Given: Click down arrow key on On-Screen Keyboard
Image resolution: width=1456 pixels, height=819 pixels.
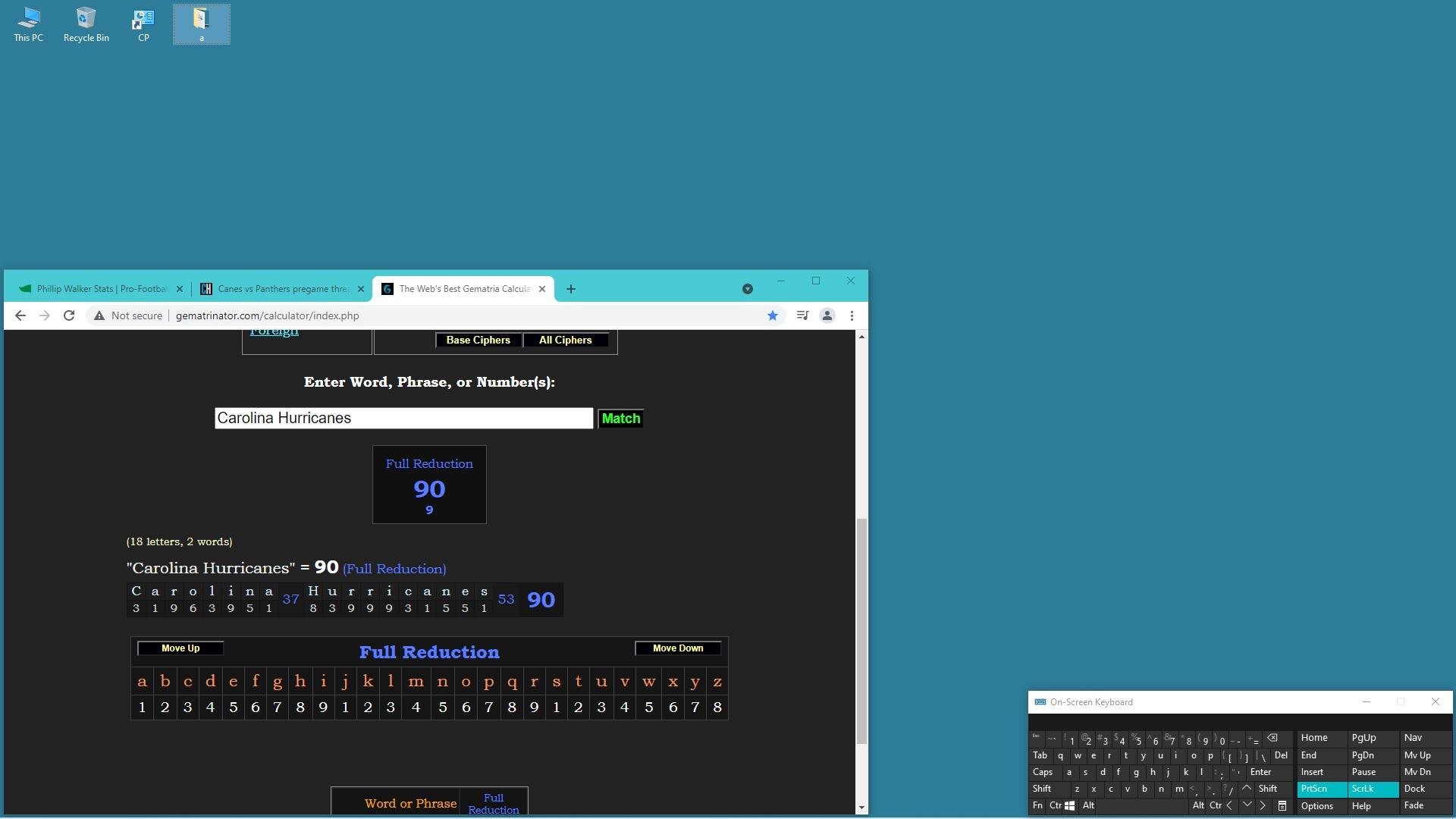Looking at the screenshot, I should [x=1247, y=805].
